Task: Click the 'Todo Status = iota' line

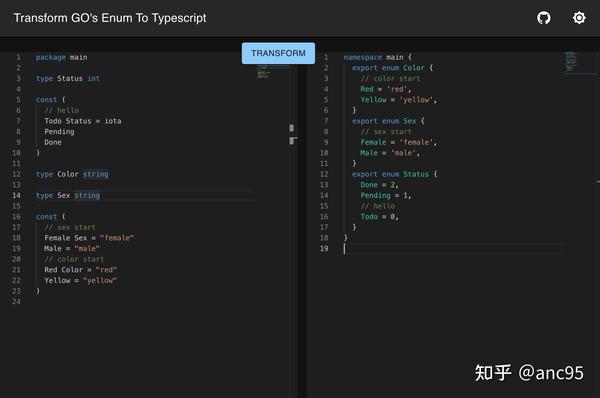Action: pos(83,121)
